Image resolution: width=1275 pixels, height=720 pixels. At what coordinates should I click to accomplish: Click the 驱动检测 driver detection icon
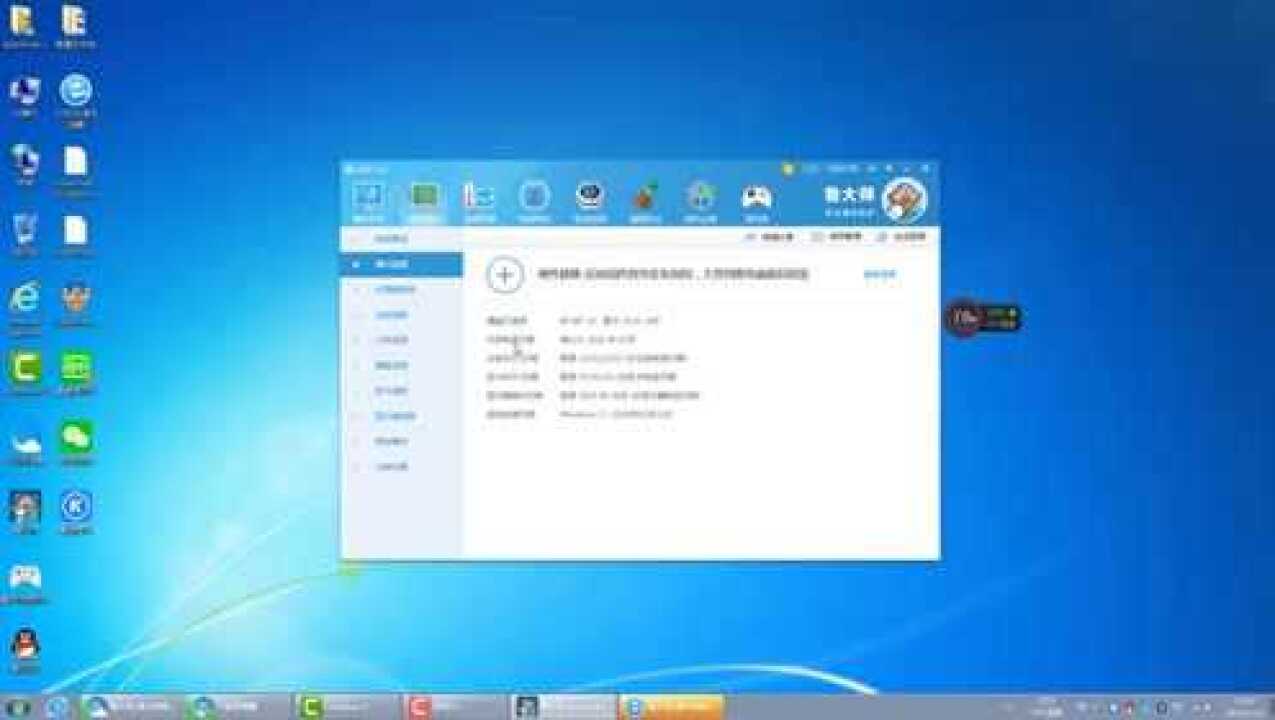590,199
